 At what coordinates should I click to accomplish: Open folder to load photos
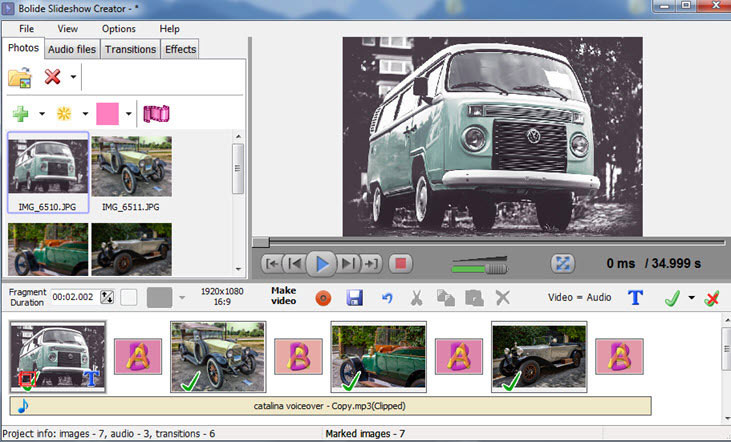[20, 77]
